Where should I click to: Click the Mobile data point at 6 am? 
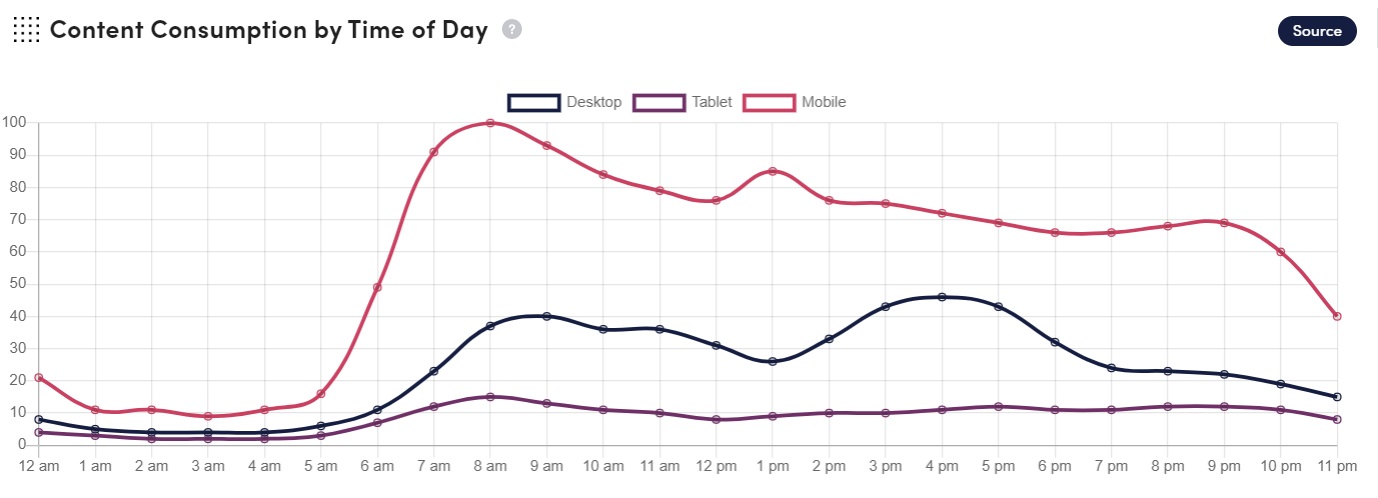pyautogui.click(x=377, y=287)
